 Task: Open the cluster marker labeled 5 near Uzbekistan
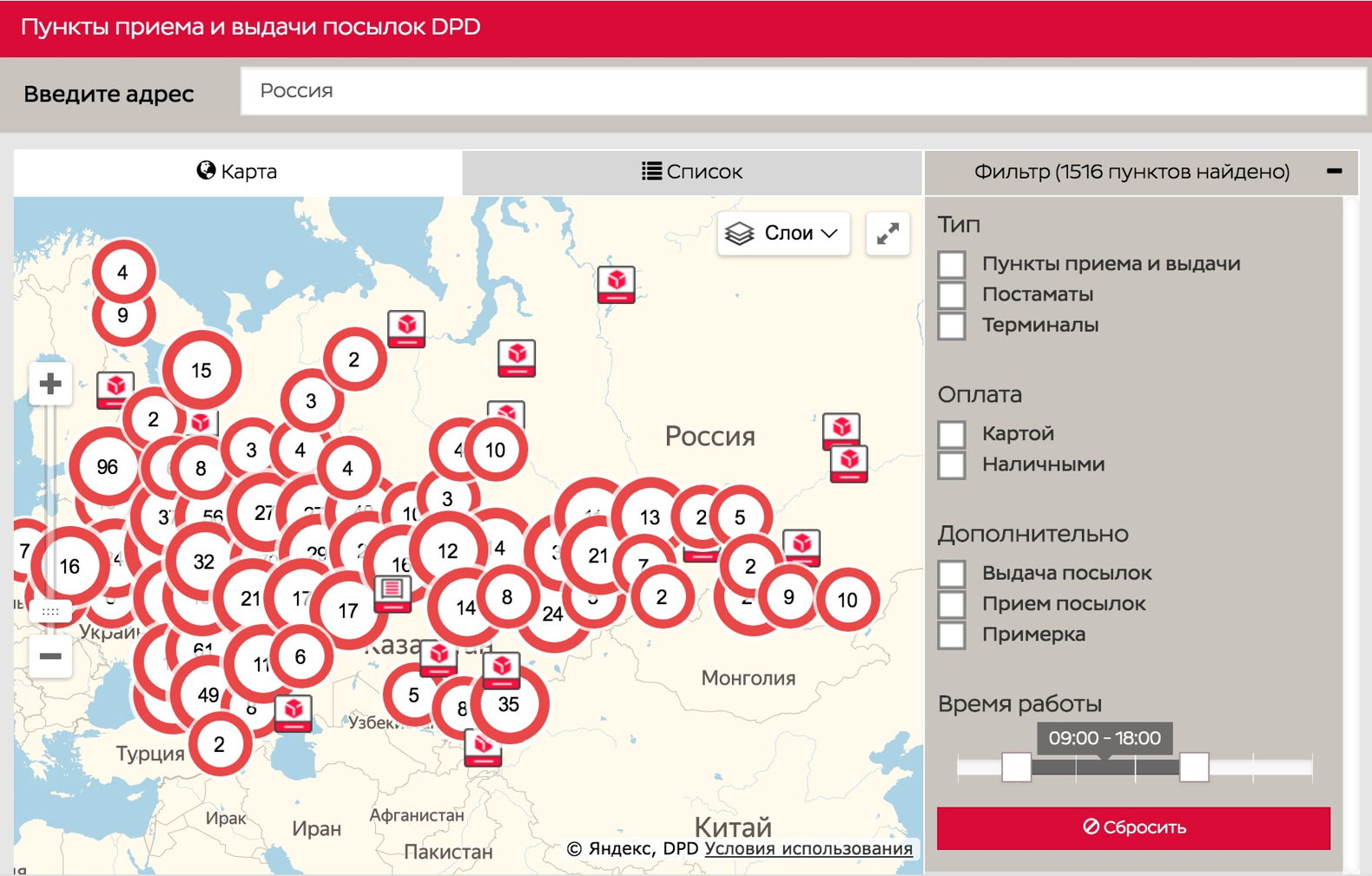(x=414, y=695)
